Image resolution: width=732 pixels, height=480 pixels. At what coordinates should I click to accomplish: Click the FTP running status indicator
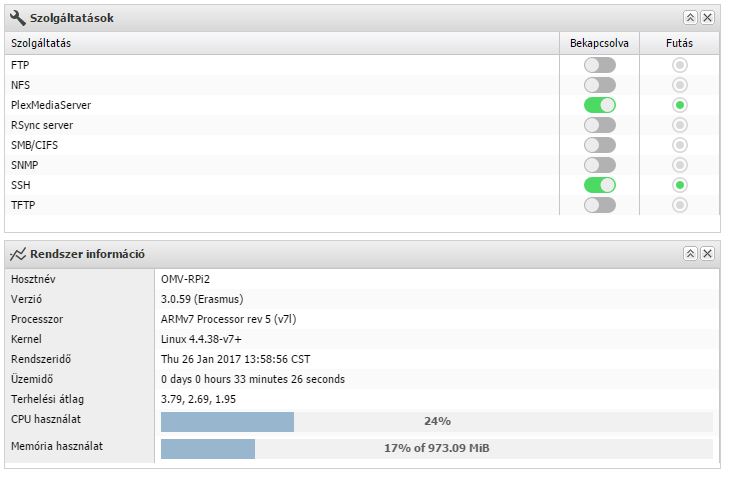[x=680, y=65]
